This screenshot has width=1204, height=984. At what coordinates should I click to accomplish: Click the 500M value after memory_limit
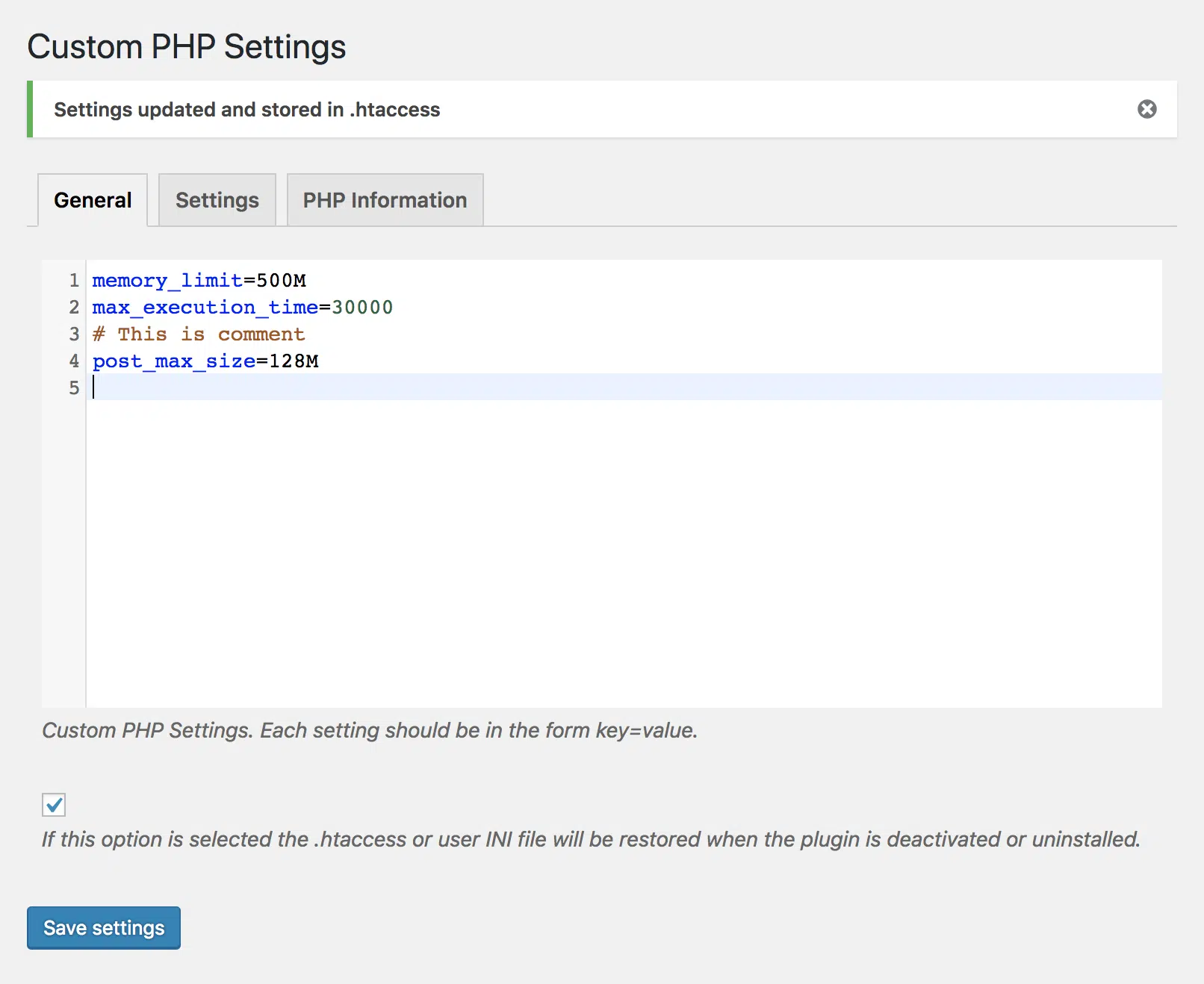coord(280,280)
